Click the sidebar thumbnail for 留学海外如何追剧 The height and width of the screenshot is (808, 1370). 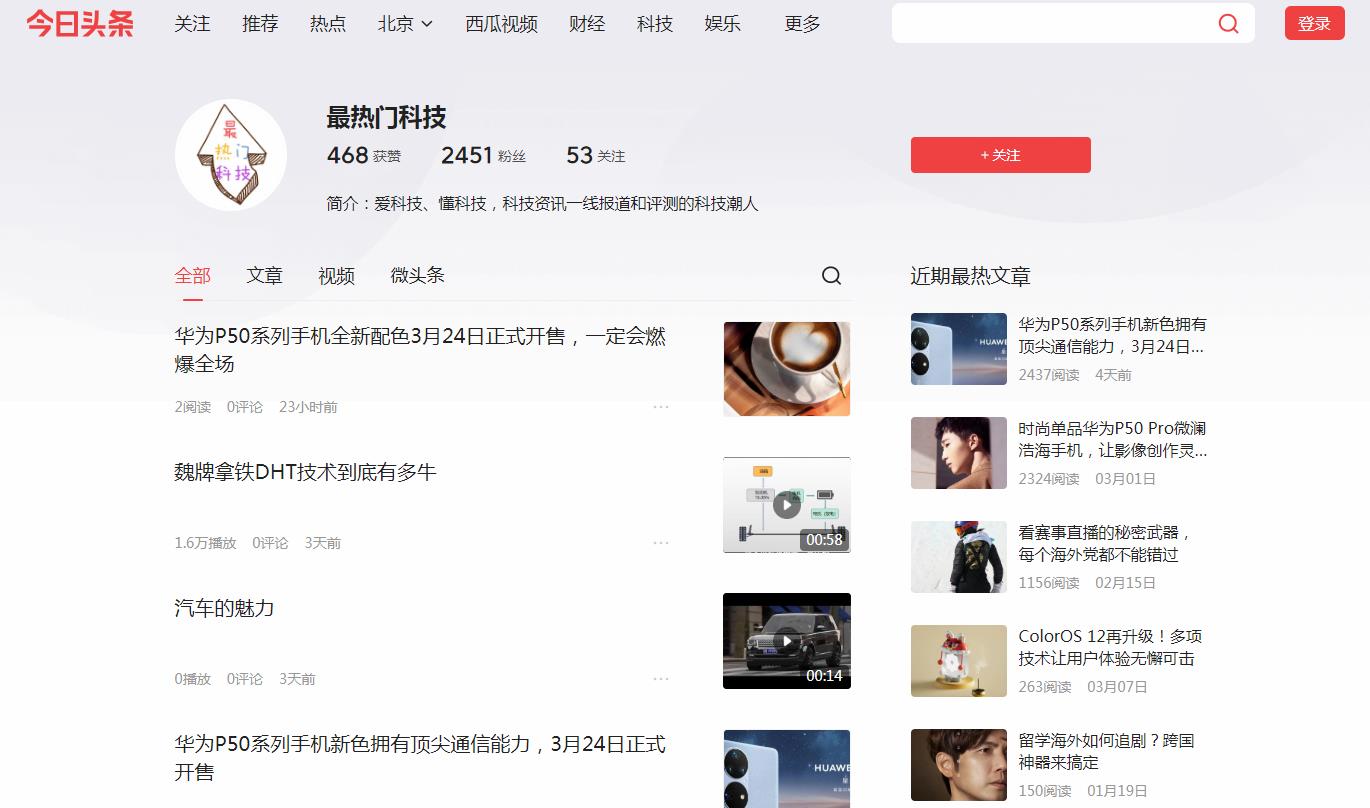pos(959,765)
